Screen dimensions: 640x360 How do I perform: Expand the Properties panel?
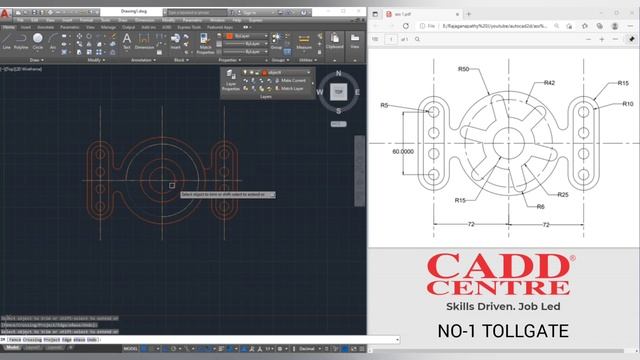point(230,60)
